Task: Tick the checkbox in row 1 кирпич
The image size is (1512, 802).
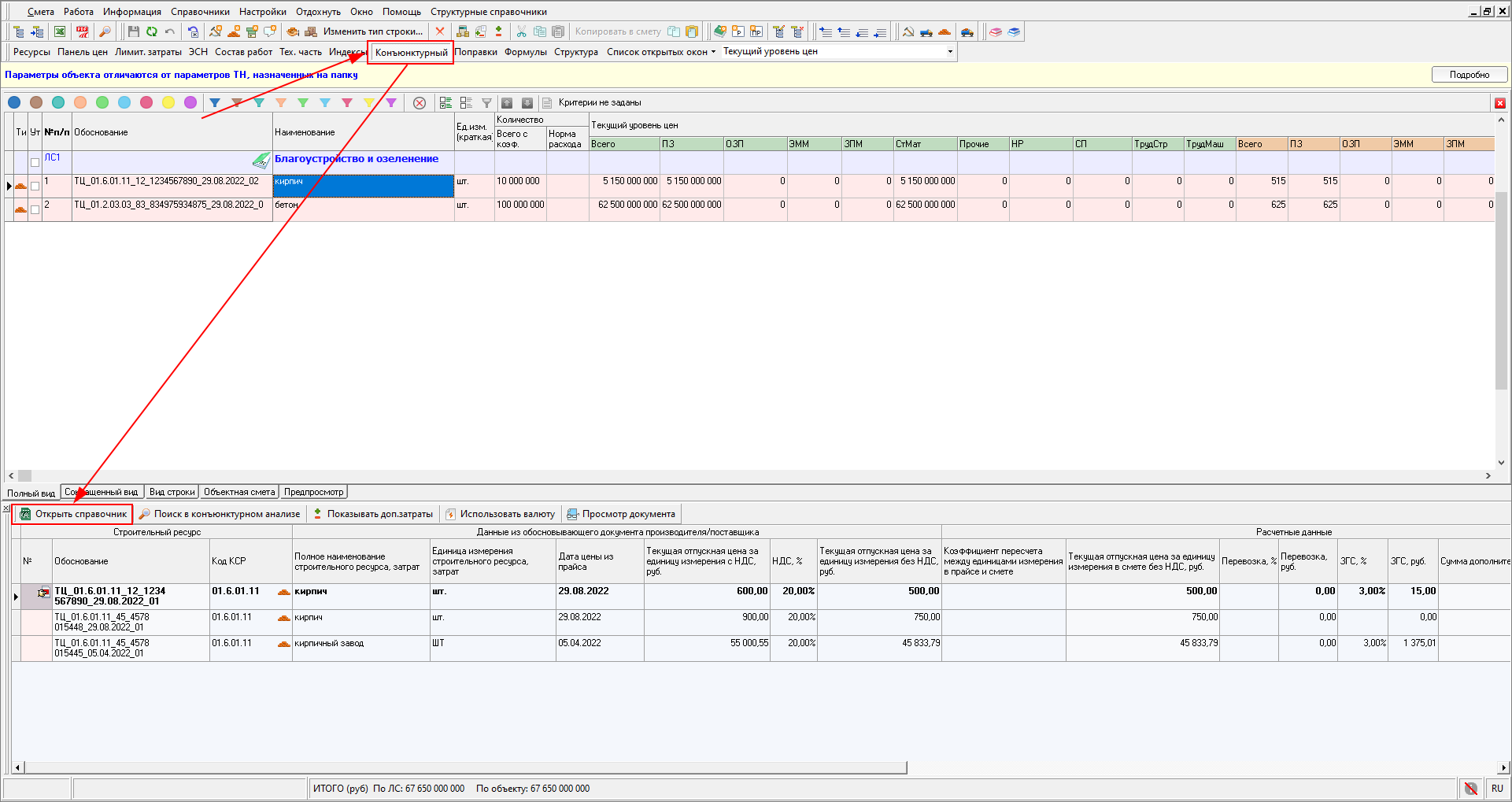Action: 35,186
